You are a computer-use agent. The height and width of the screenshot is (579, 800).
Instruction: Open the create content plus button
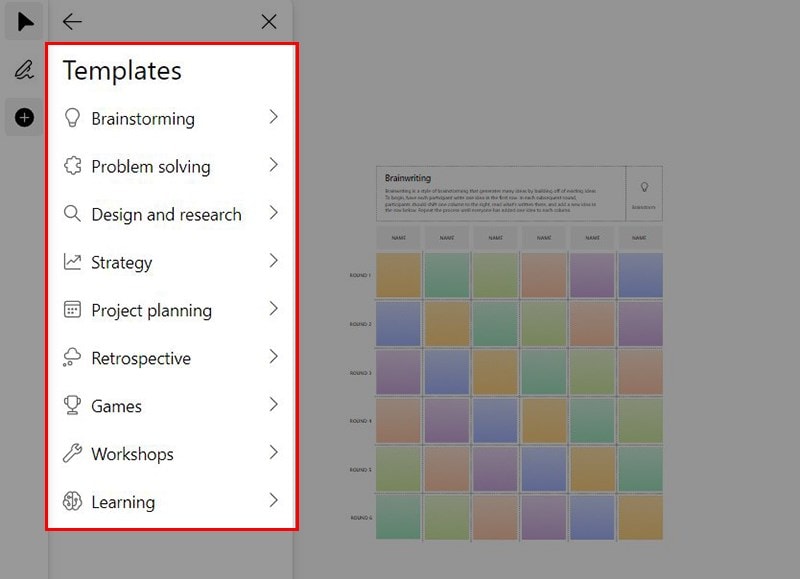pos(22,117)
